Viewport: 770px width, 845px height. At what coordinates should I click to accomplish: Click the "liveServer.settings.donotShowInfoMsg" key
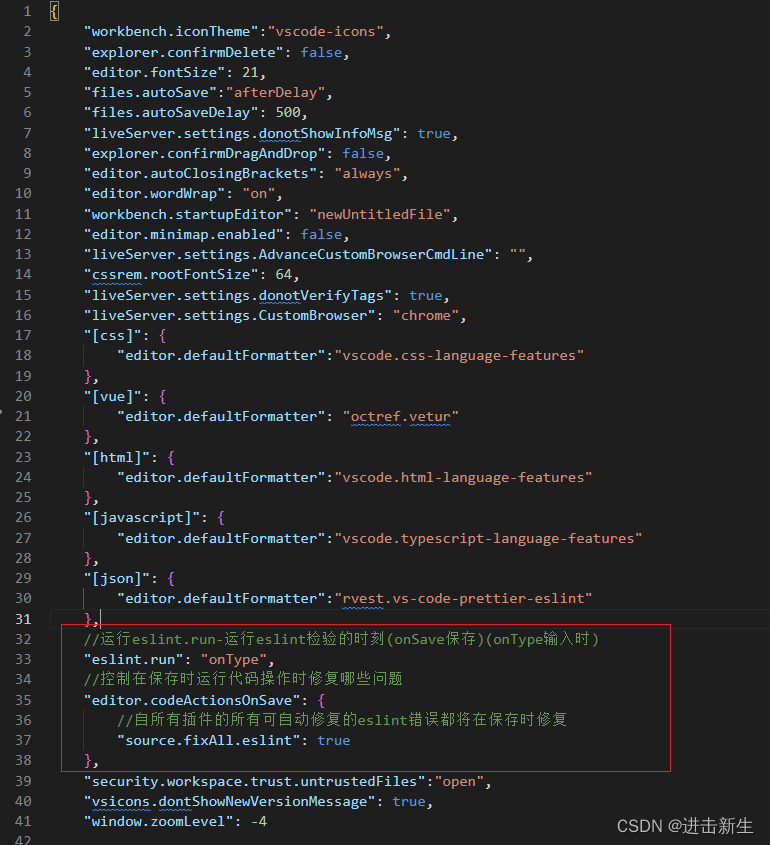(x=242, y=134)
